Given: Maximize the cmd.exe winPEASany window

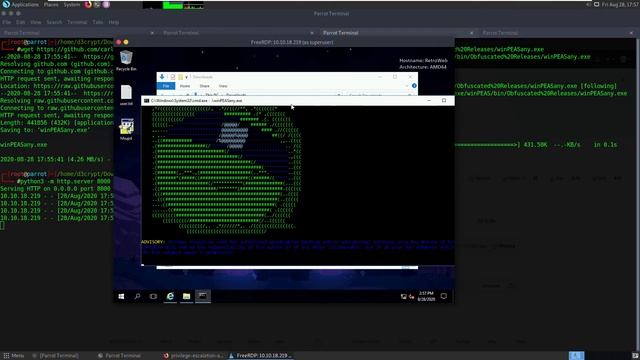Looking at the screenshot, I should pos(444,100).
